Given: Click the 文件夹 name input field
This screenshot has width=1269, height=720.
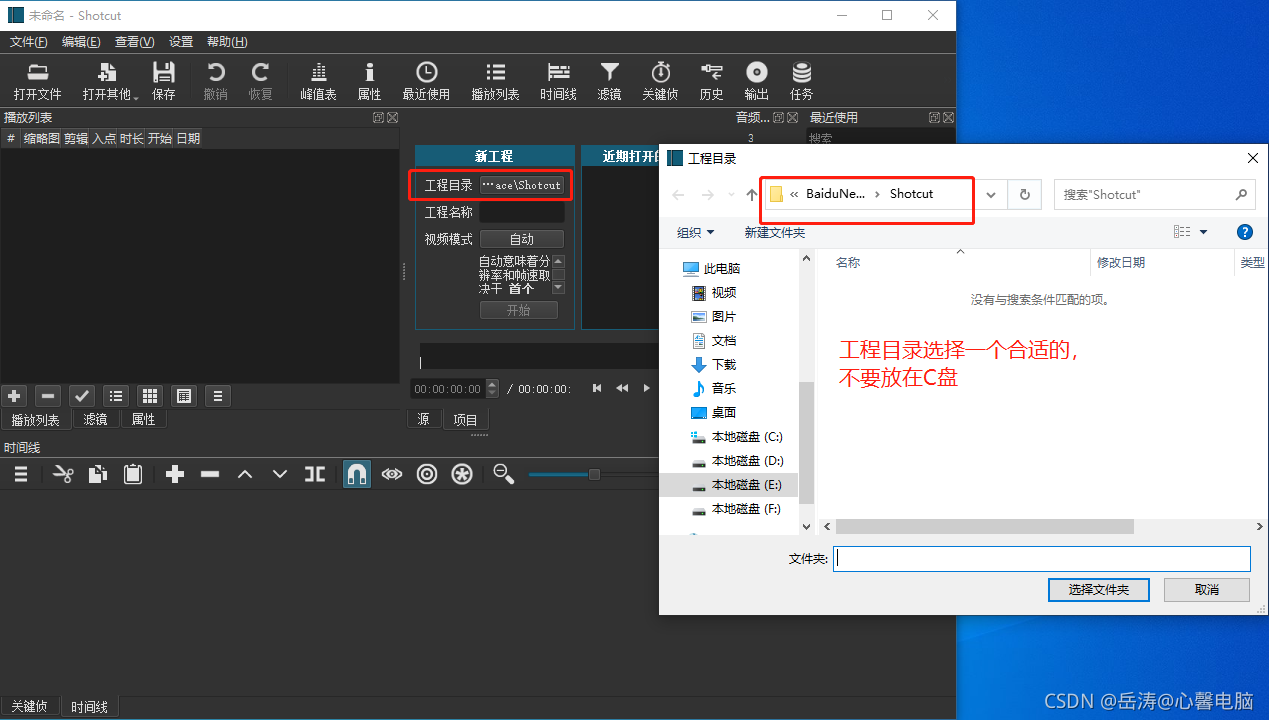Looking at the screenshot, I should (x=1042, y=559).
